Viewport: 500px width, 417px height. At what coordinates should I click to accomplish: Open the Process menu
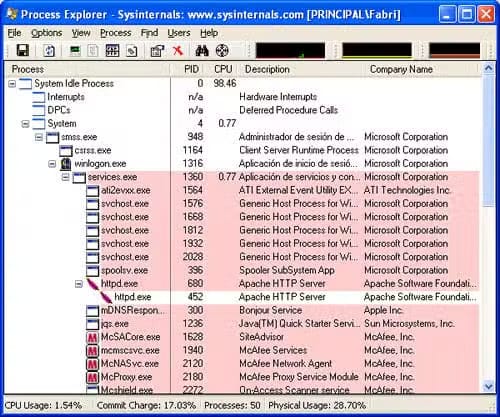tap(116, 33)
